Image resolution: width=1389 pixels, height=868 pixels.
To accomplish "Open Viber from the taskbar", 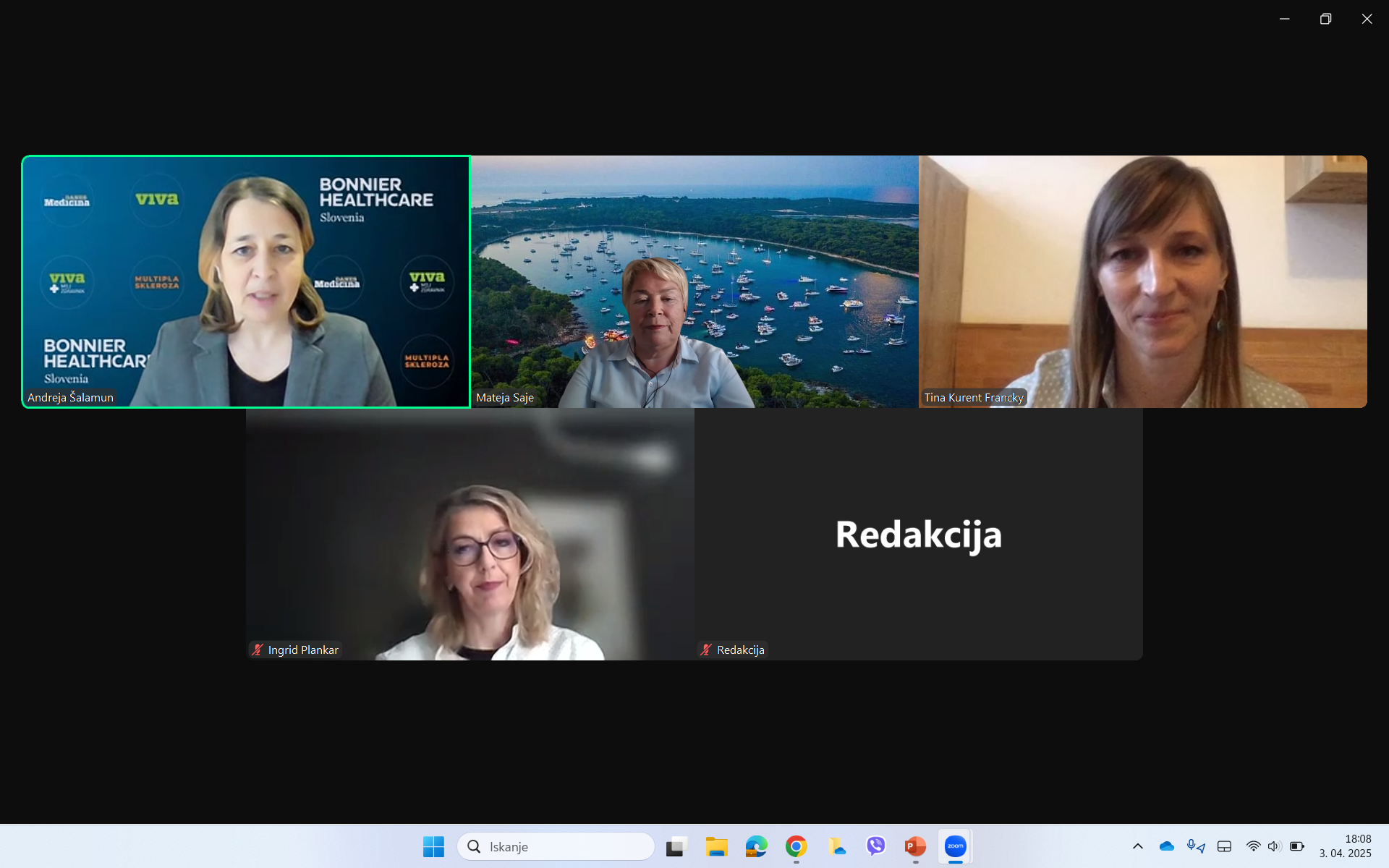I will coord(875,846).
